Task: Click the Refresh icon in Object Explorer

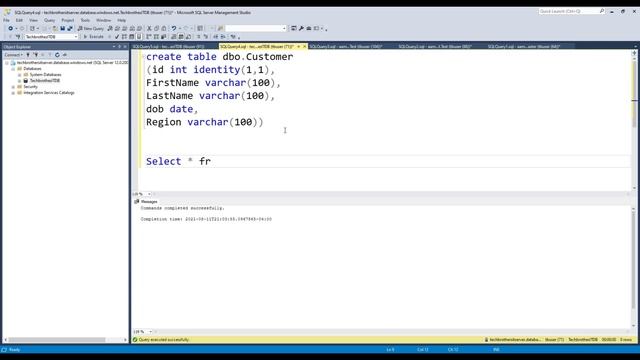Action: point(57,55)
